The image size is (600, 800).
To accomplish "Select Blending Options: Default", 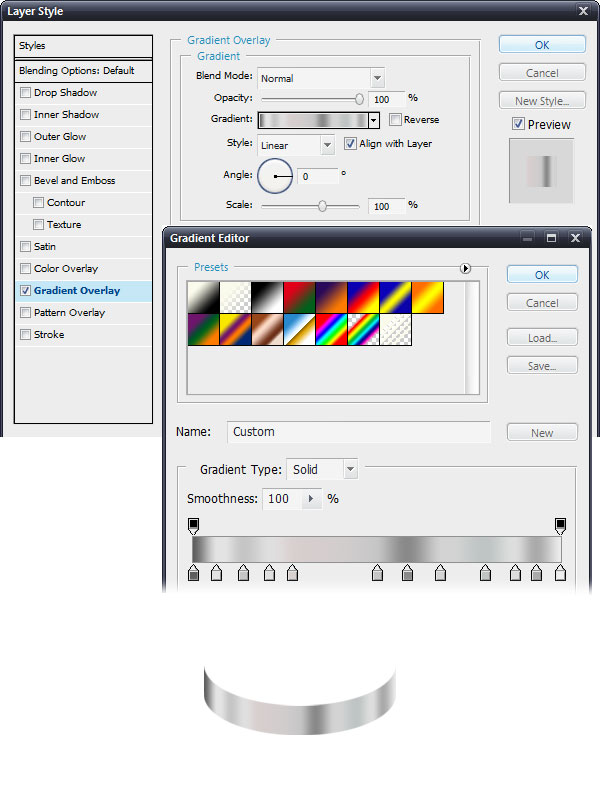I will [83, 70].
